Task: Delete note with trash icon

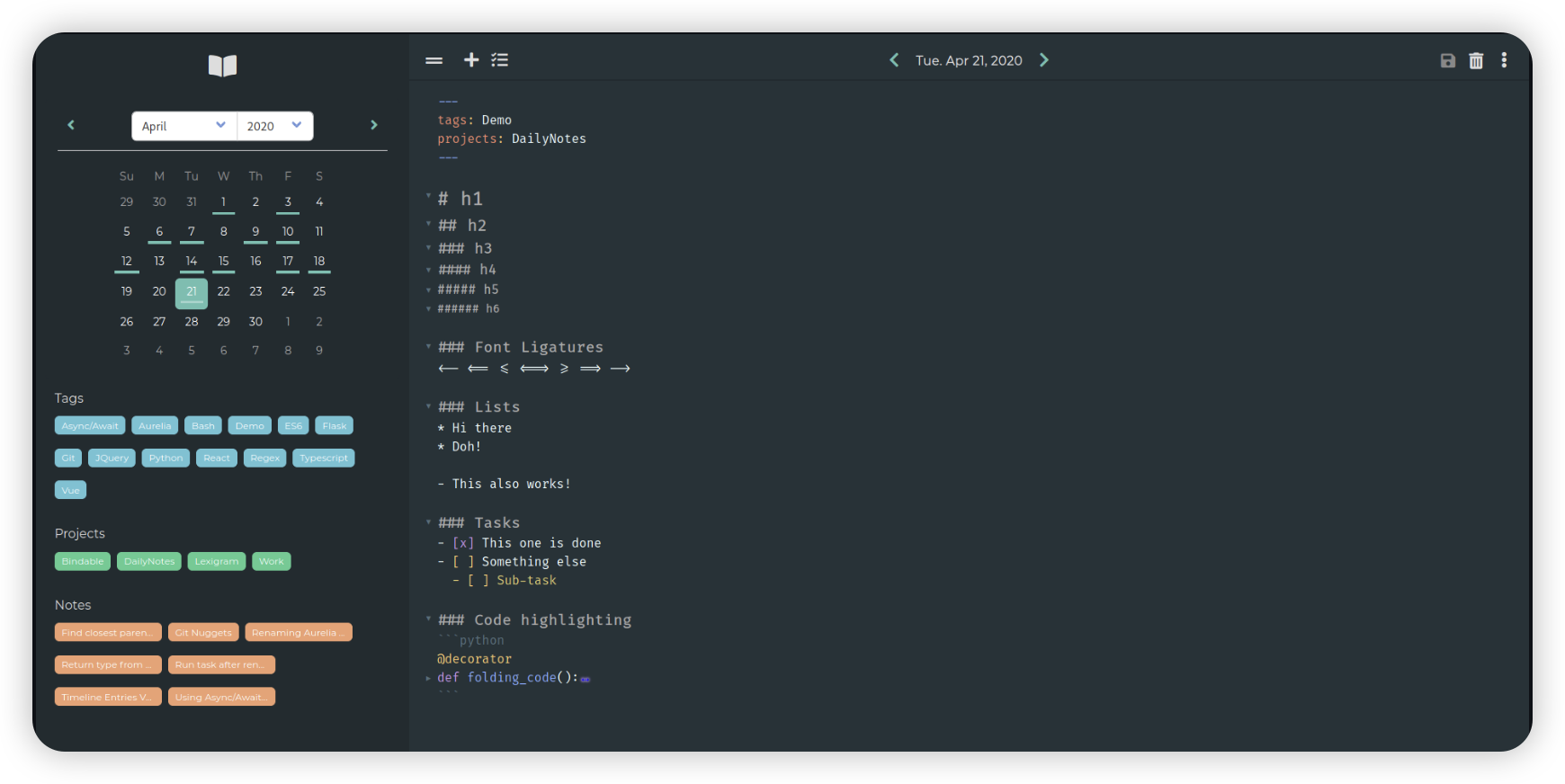Action: click(x=1476, y=60)
